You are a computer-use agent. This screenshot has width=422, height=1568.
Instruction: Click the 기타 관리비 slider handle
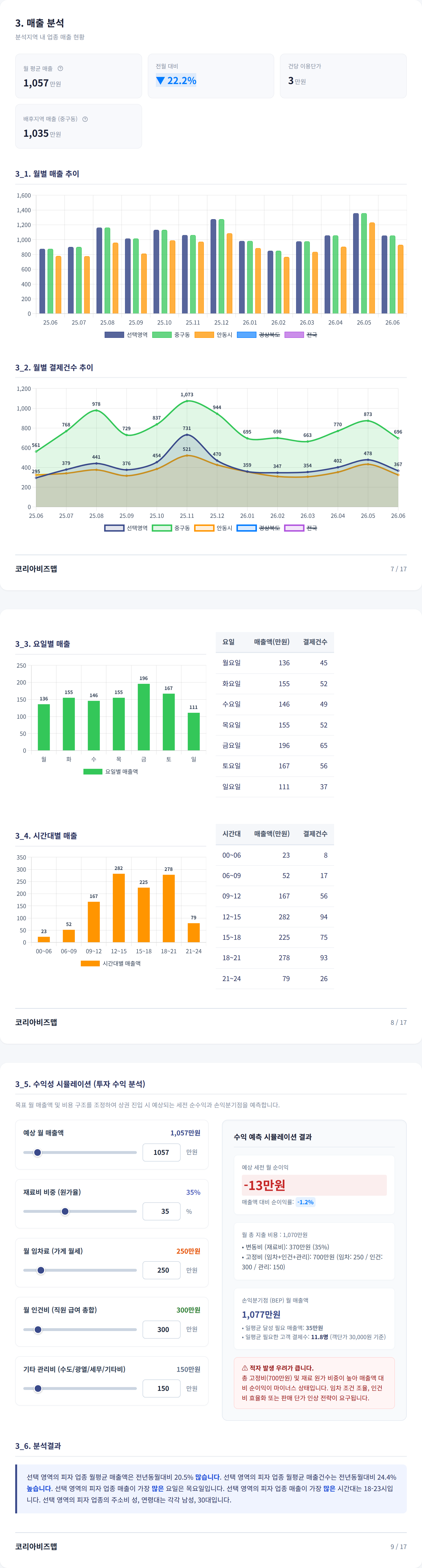pos(38,1389)
